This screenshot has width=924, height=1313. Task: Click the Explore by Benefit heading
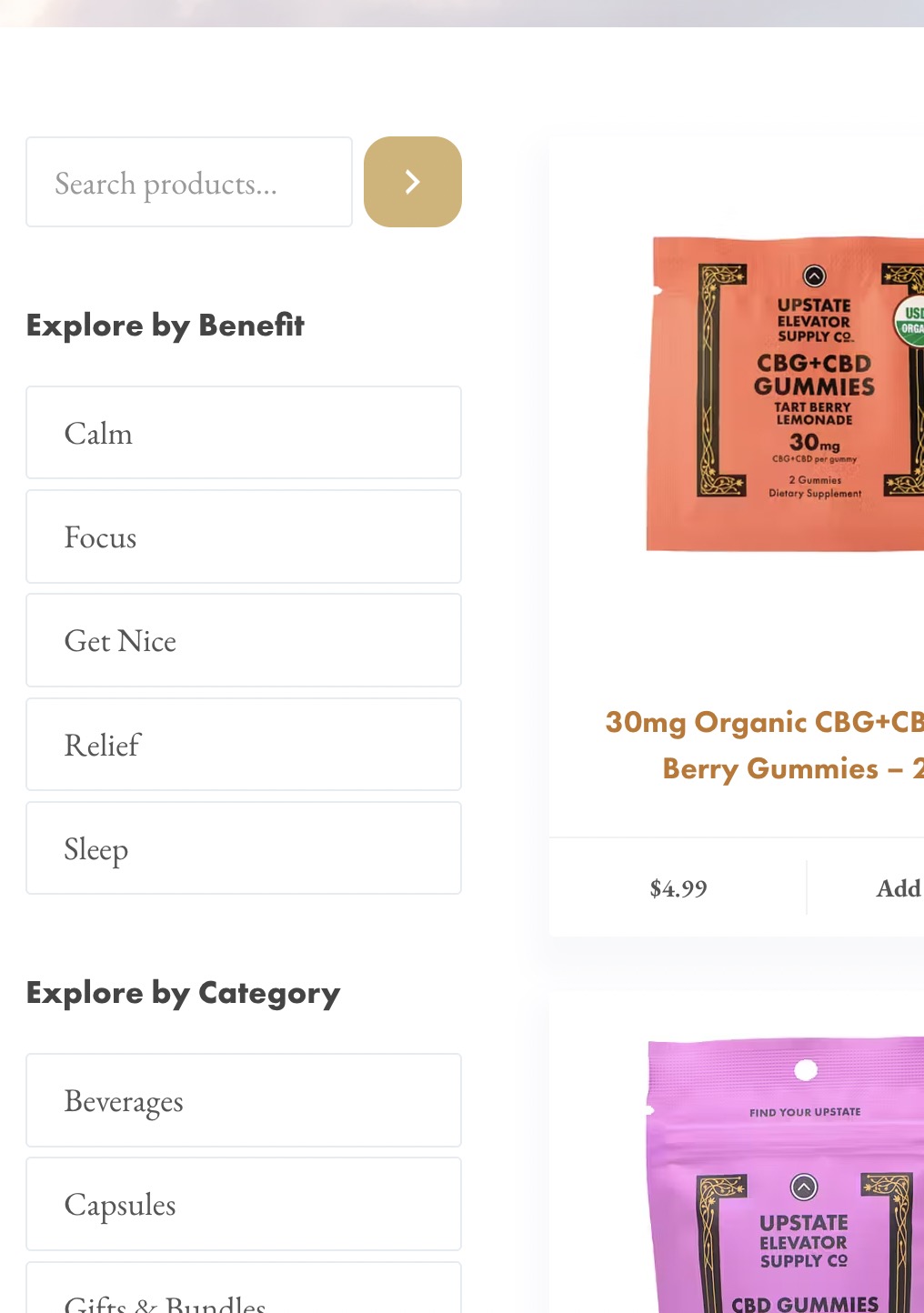[x=165, y=326]
